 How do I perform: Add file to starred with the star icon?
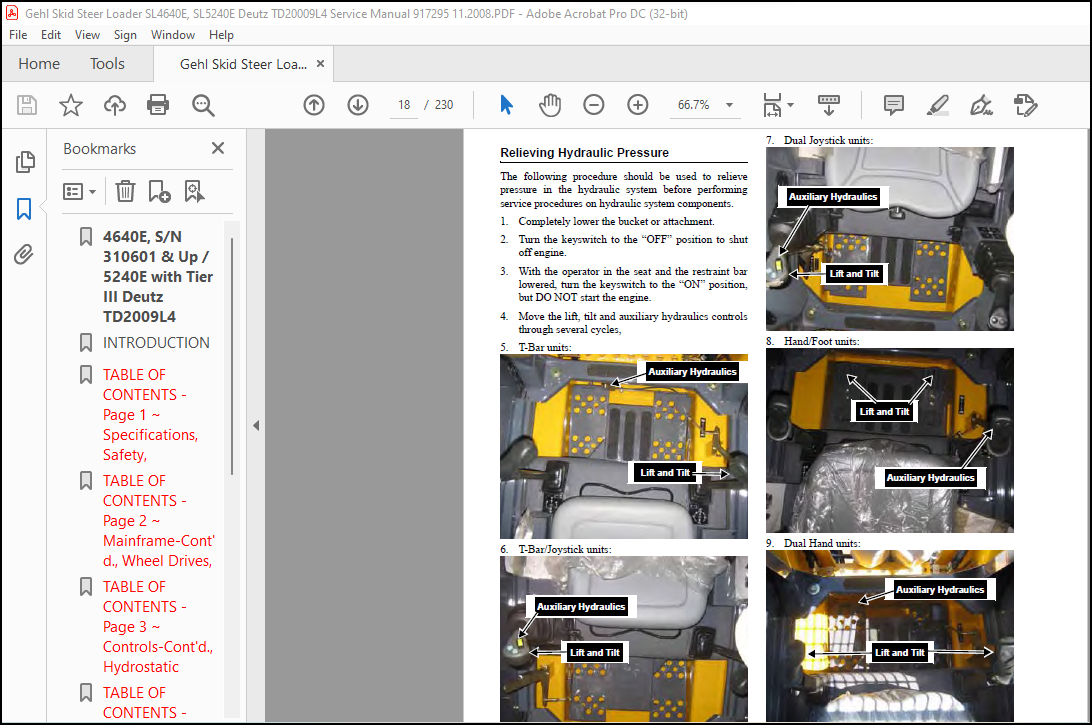[x=70, y=105]
